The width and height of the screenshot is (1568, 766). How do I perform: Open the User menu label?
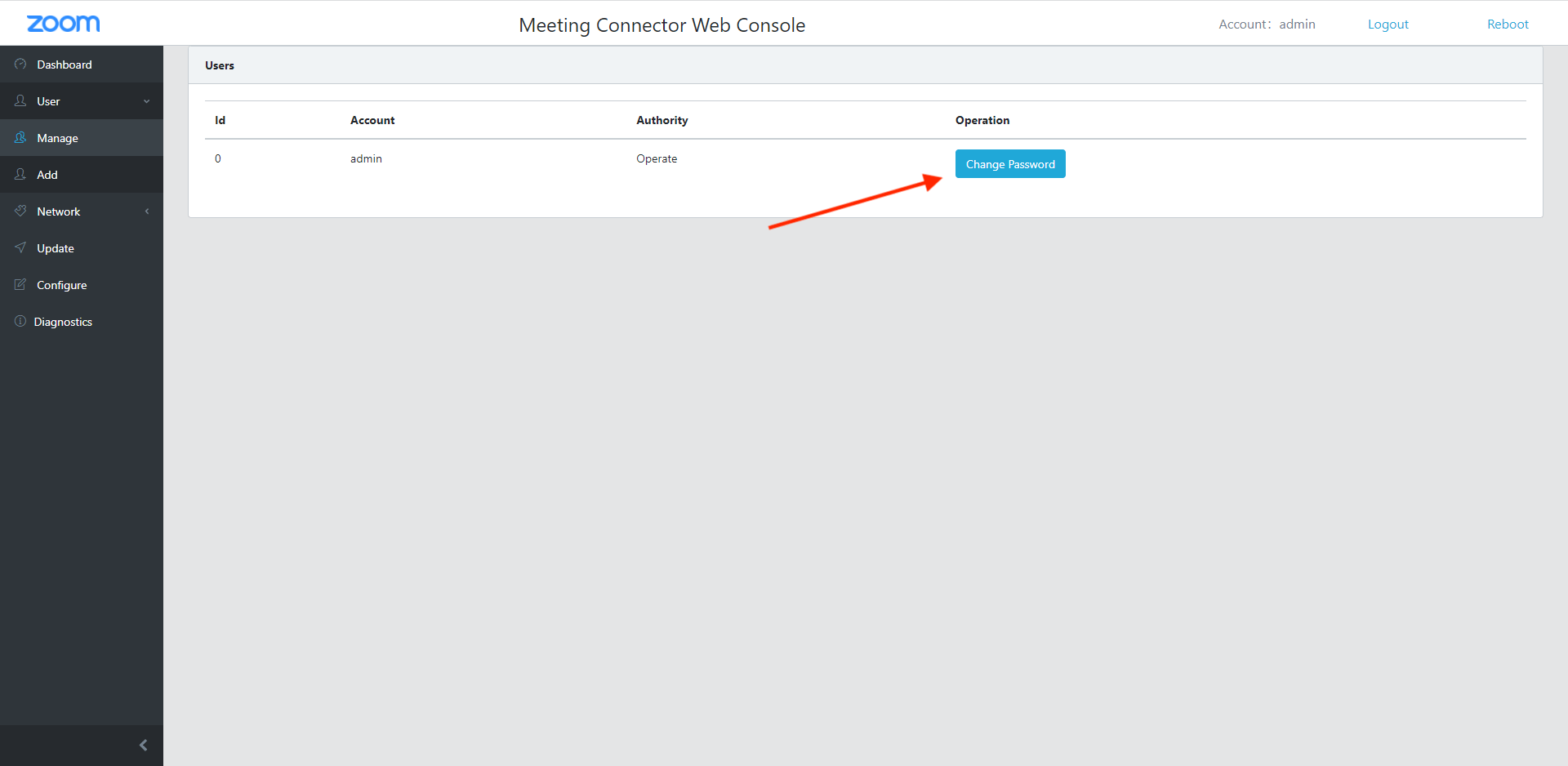(48, 101)
